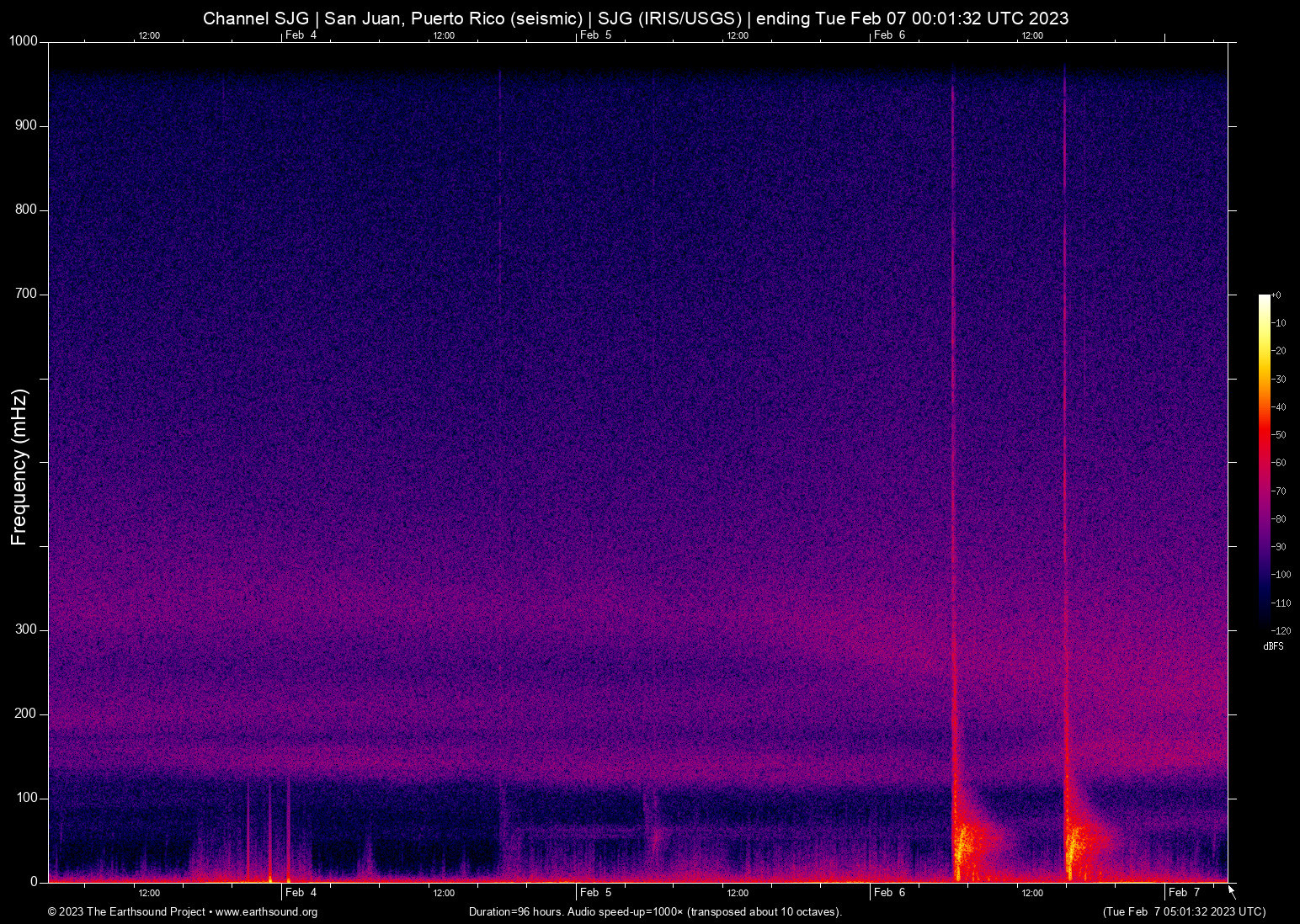Open the www.earthsound.org link
Screen dimensions: 1300x924
point(266,912)
